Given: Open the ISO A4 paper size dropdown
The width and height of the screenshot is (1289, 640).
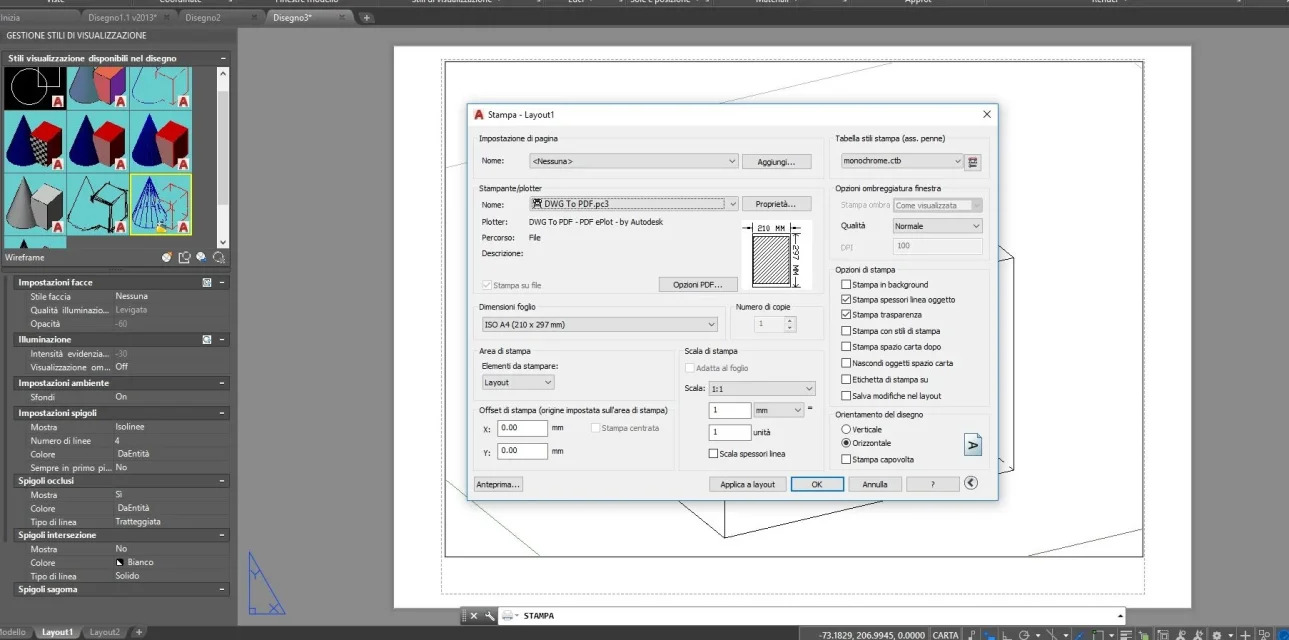Looking at the screenshot, I should pyautogui.click(x=598, y=324).
